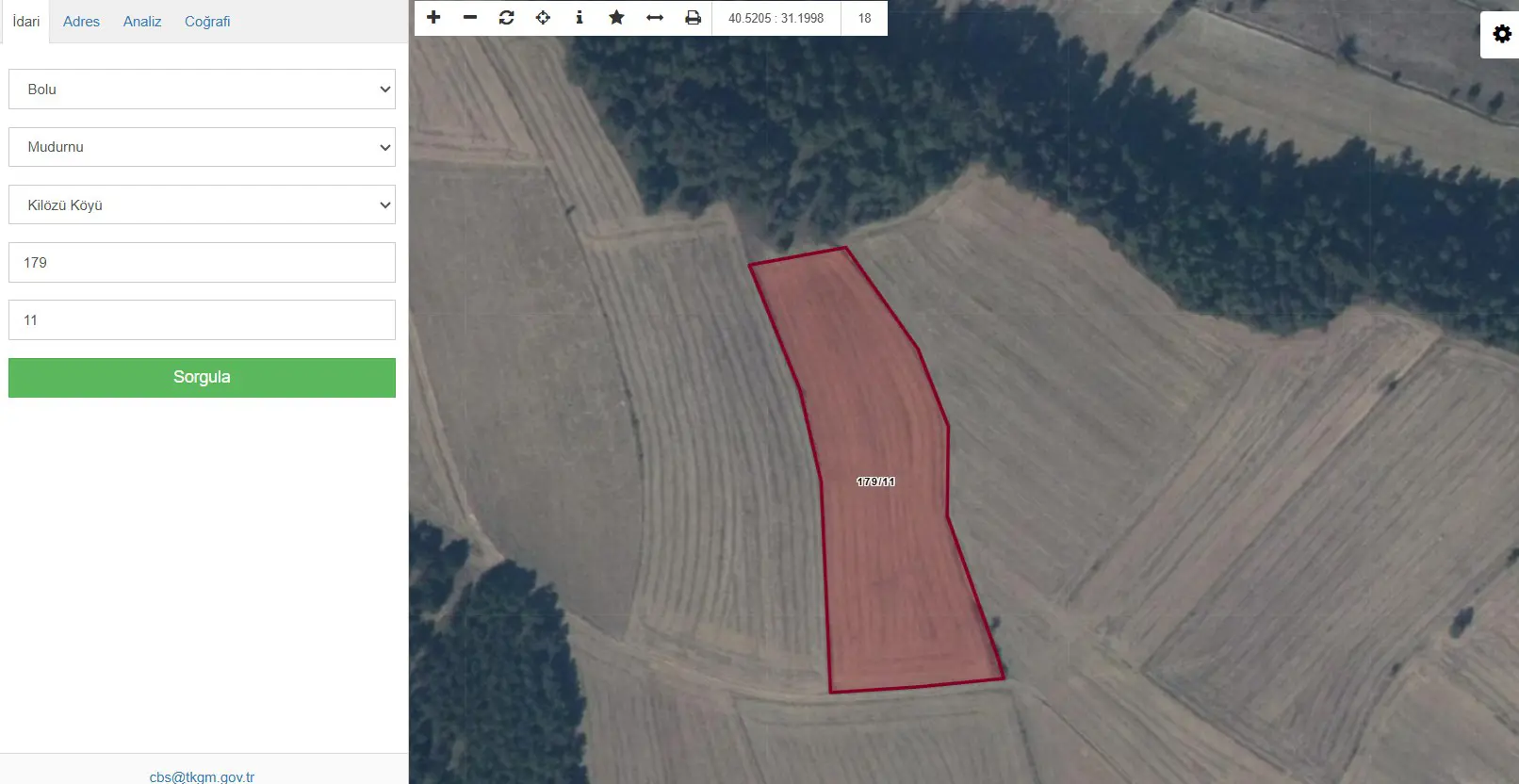Open the Kilözü Köyü neighborhood dropdown

pos(202,204)
